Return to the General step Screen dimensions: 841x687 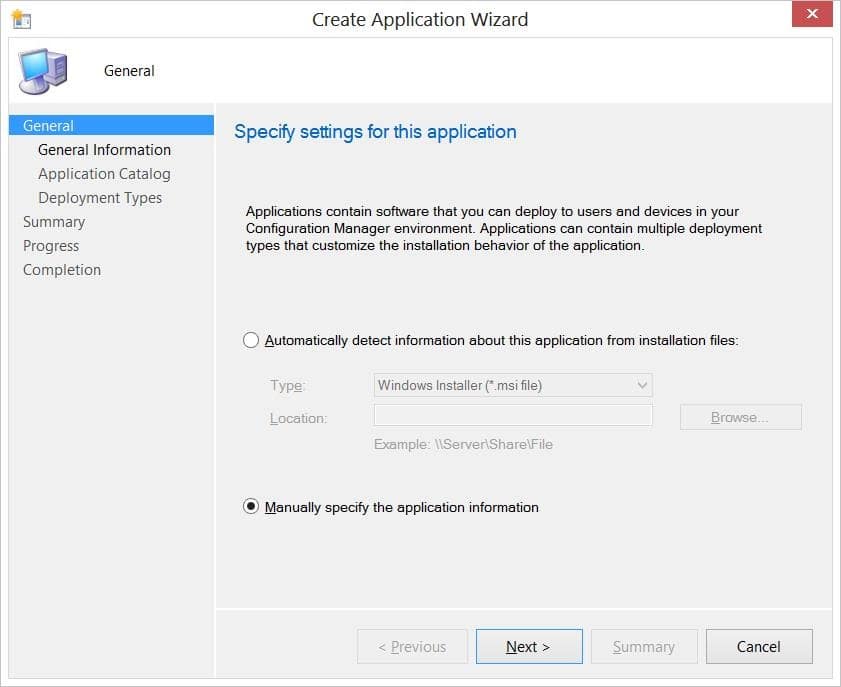(48, 125)
